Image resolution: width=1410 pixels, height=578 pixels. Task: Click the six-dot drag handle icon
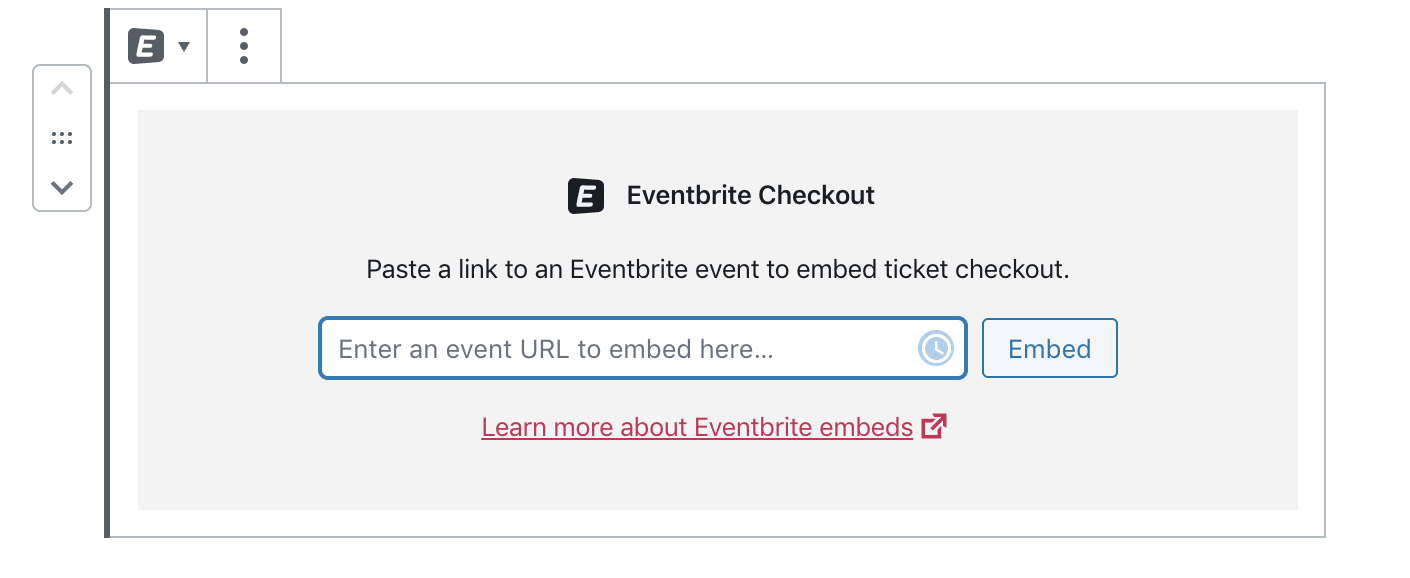click(x=62, y=137)
